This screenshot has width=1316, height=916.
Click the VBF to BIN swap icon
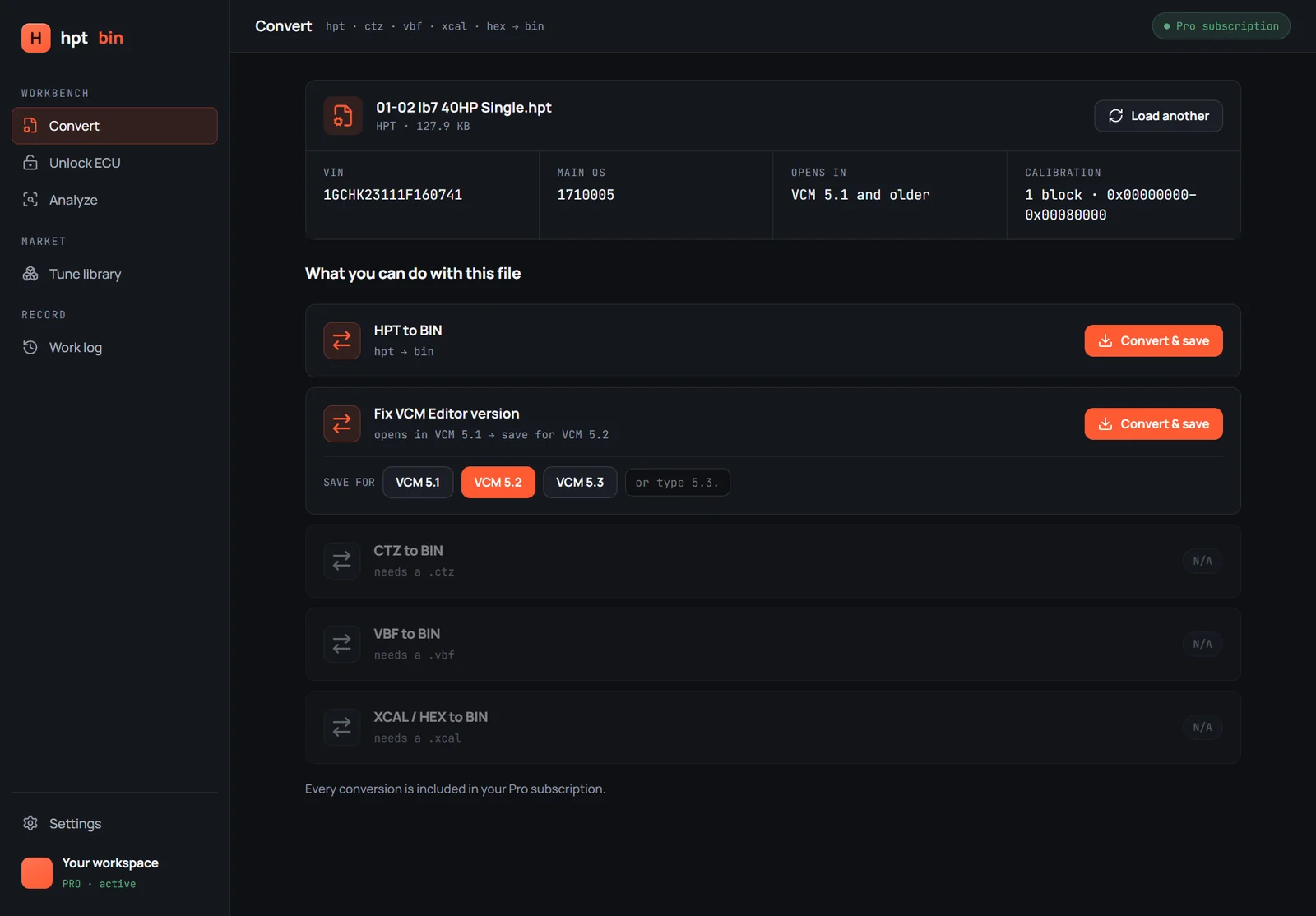click(x=342, y=644)
